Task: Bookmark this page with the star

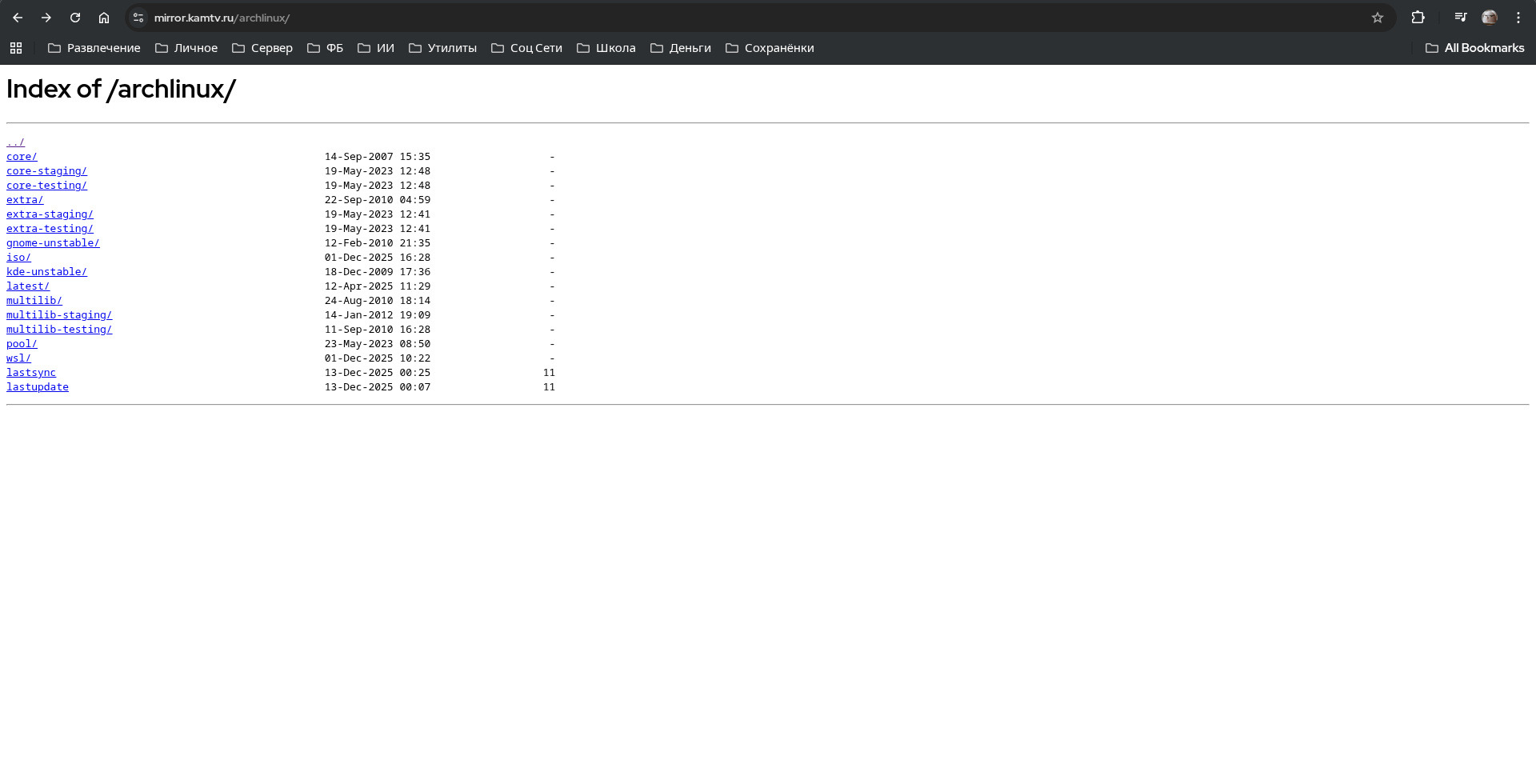Action: point(1378,18)
